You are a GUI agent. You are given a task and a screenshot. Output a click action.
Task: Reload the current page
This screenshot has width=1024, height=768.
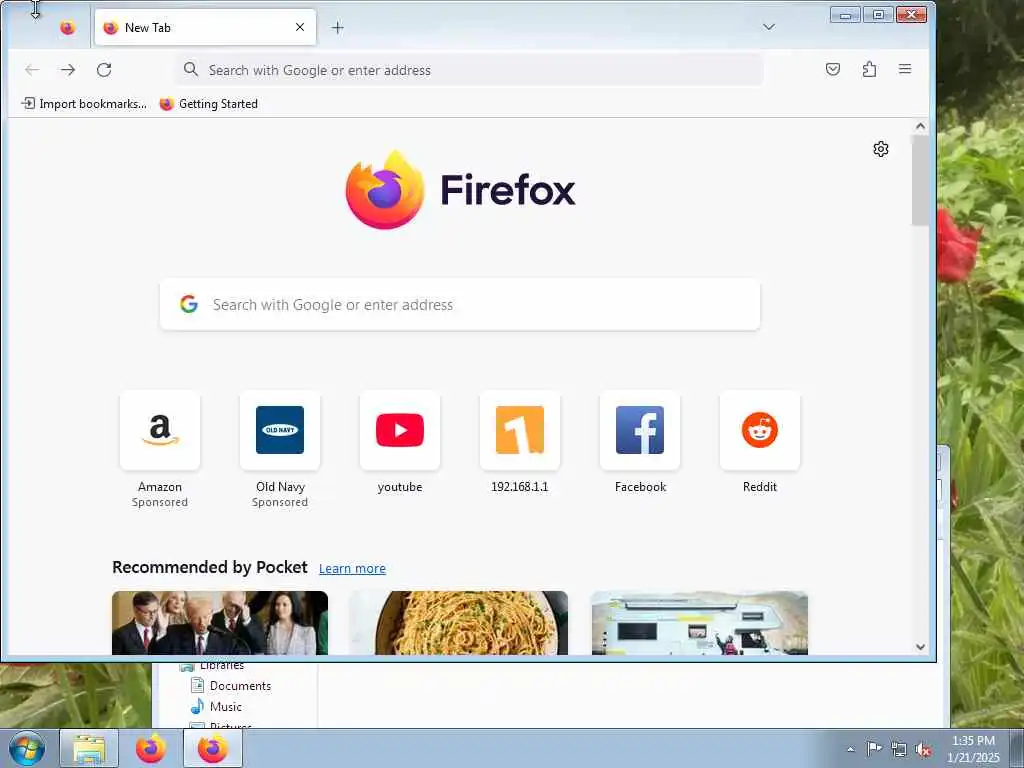point(104,69)
